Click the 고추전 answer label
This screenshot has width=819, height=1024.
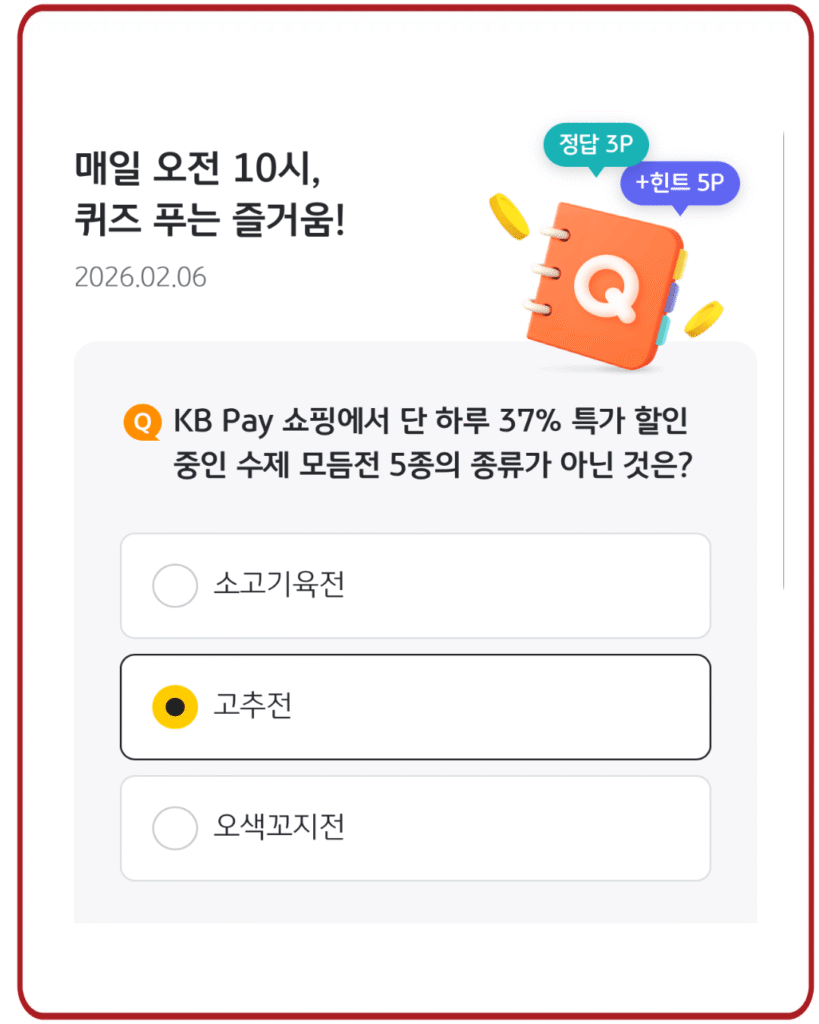pos(252,707)
